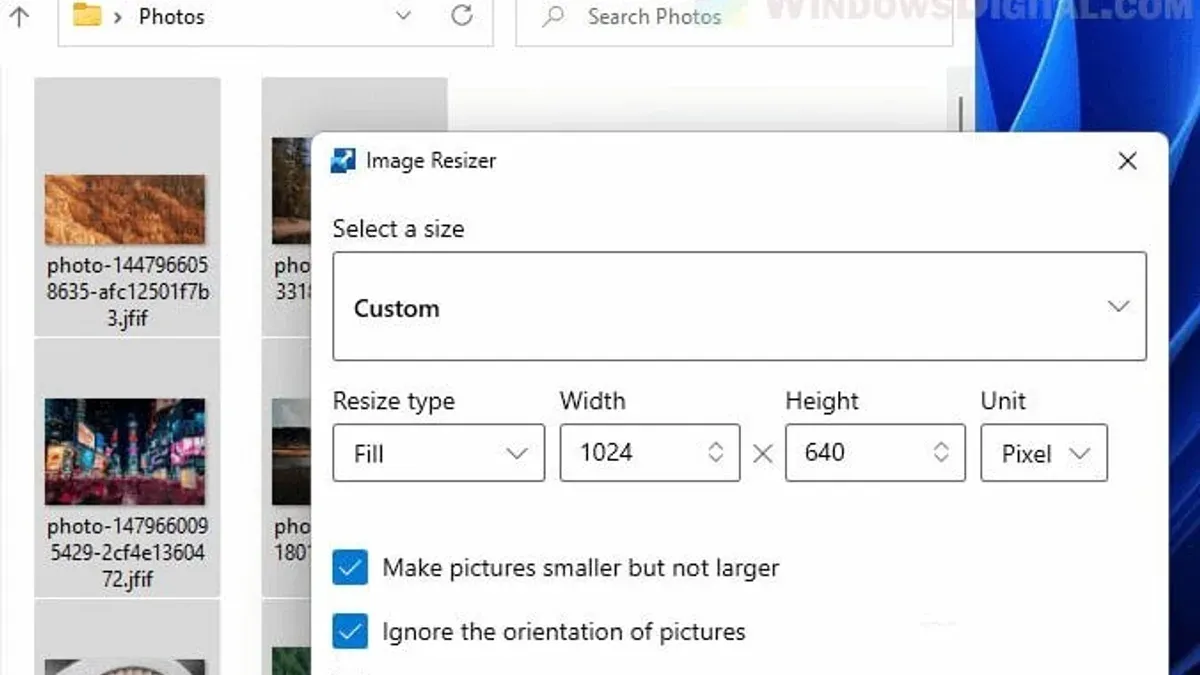Select the Times Square night photo thumbnail

point(125,452)
